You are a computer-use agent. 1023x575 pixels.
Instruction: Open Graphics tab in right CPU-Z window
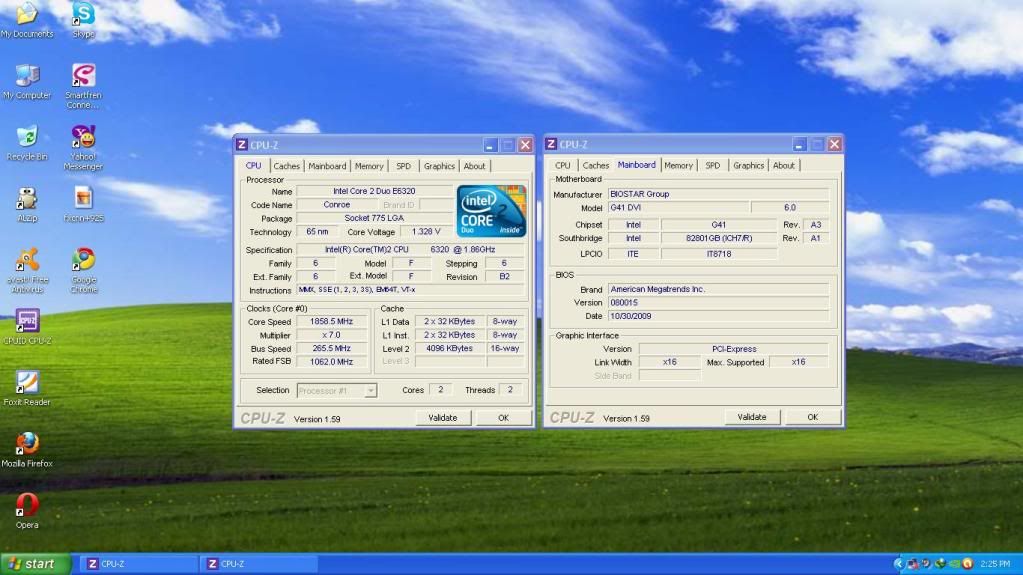tap(748, 166)
